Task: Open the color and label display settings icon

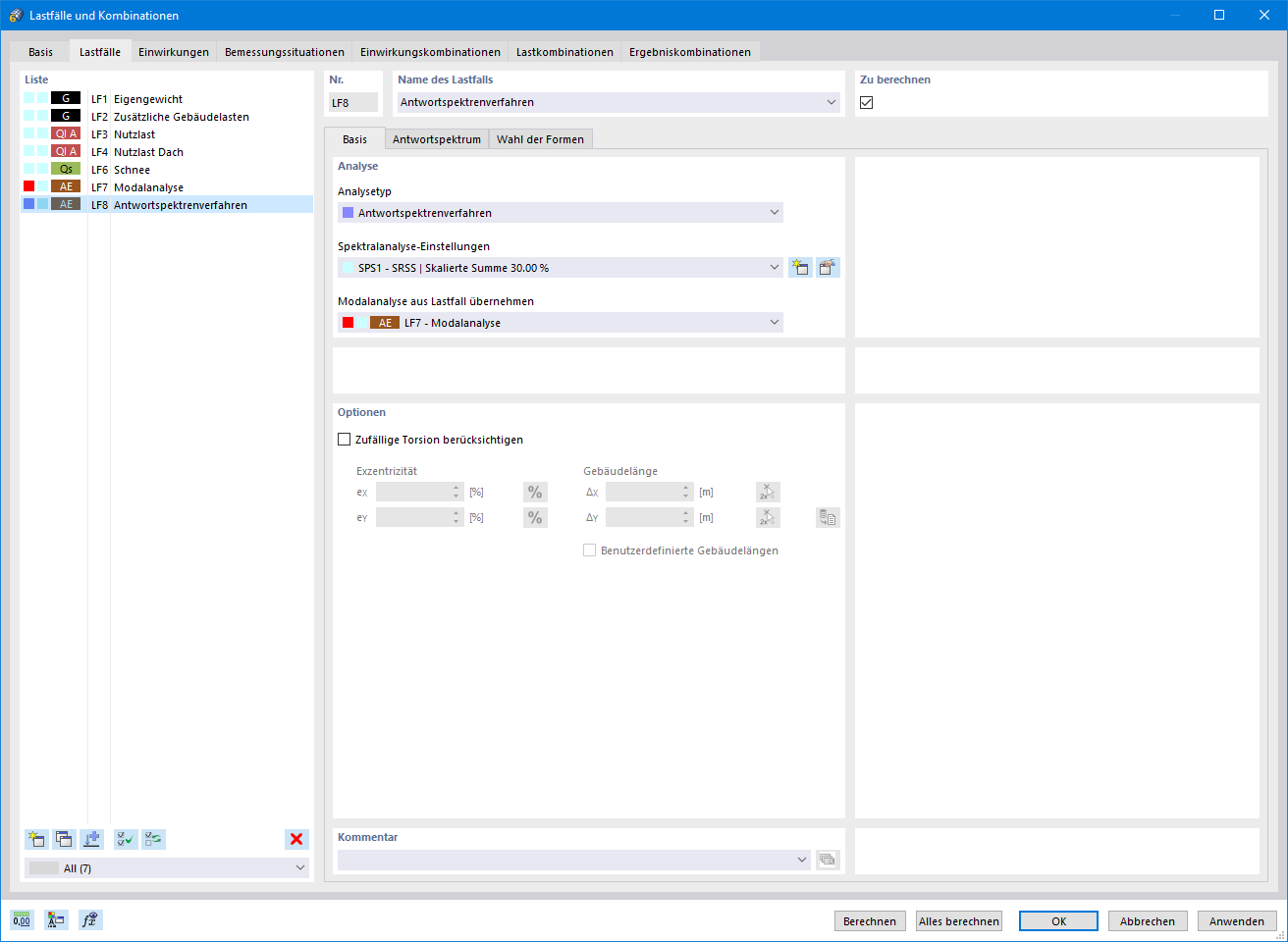Action: click(x=56, y=919)
